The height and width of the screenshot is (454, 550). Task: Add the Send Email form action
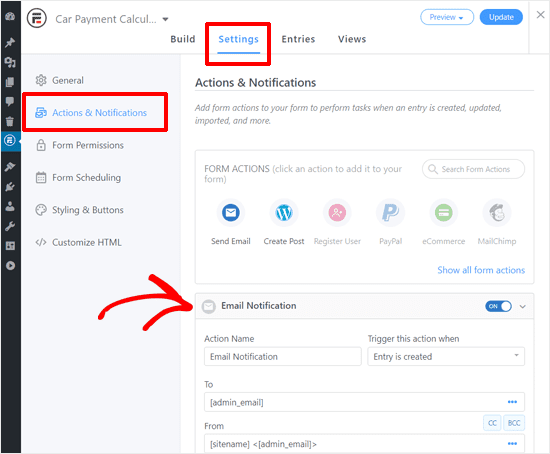(x=230, y=213)
